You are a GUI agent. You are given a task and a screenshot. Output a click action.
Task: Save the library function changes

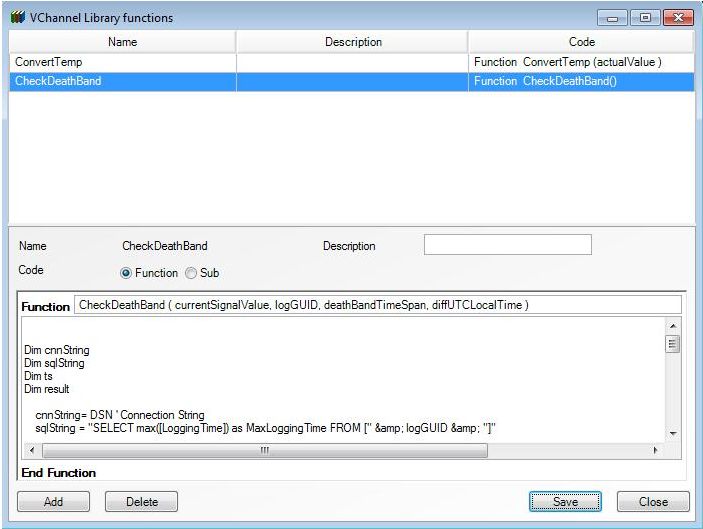pos(565,501)
